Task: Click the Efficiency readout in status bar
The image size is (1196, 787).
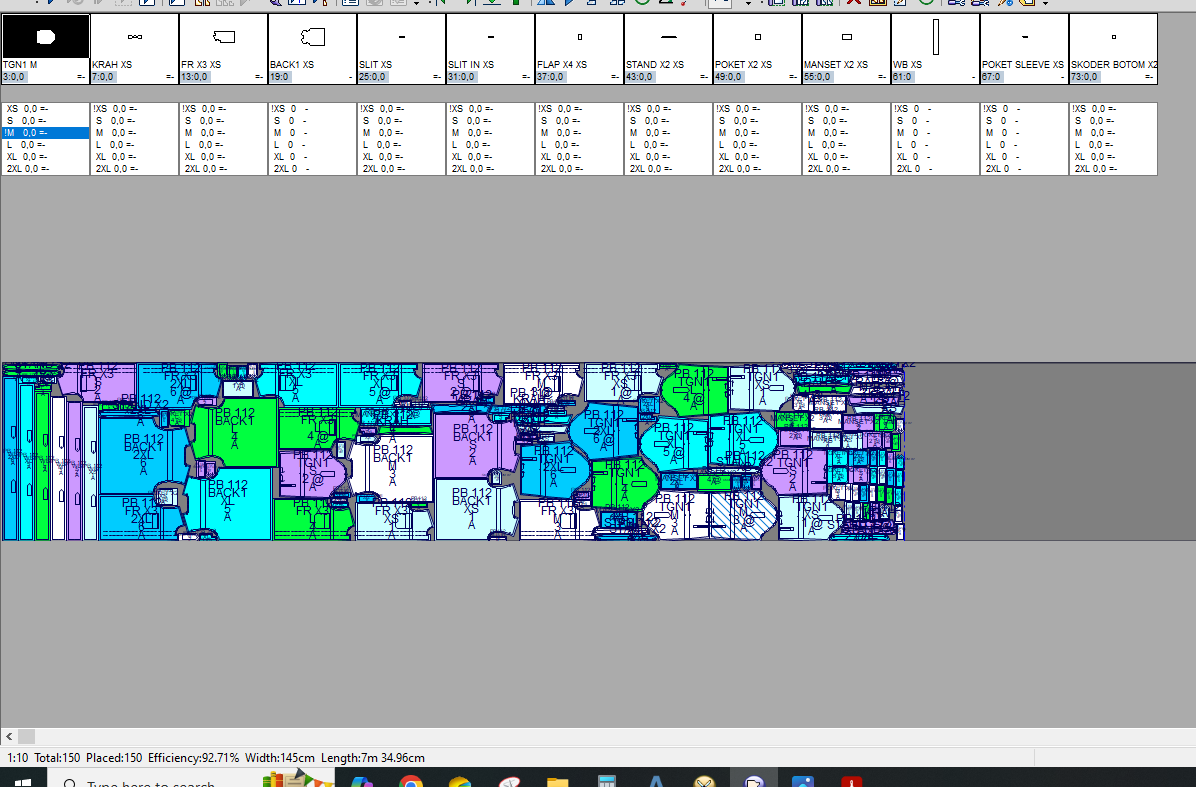Action: point(193,758)
